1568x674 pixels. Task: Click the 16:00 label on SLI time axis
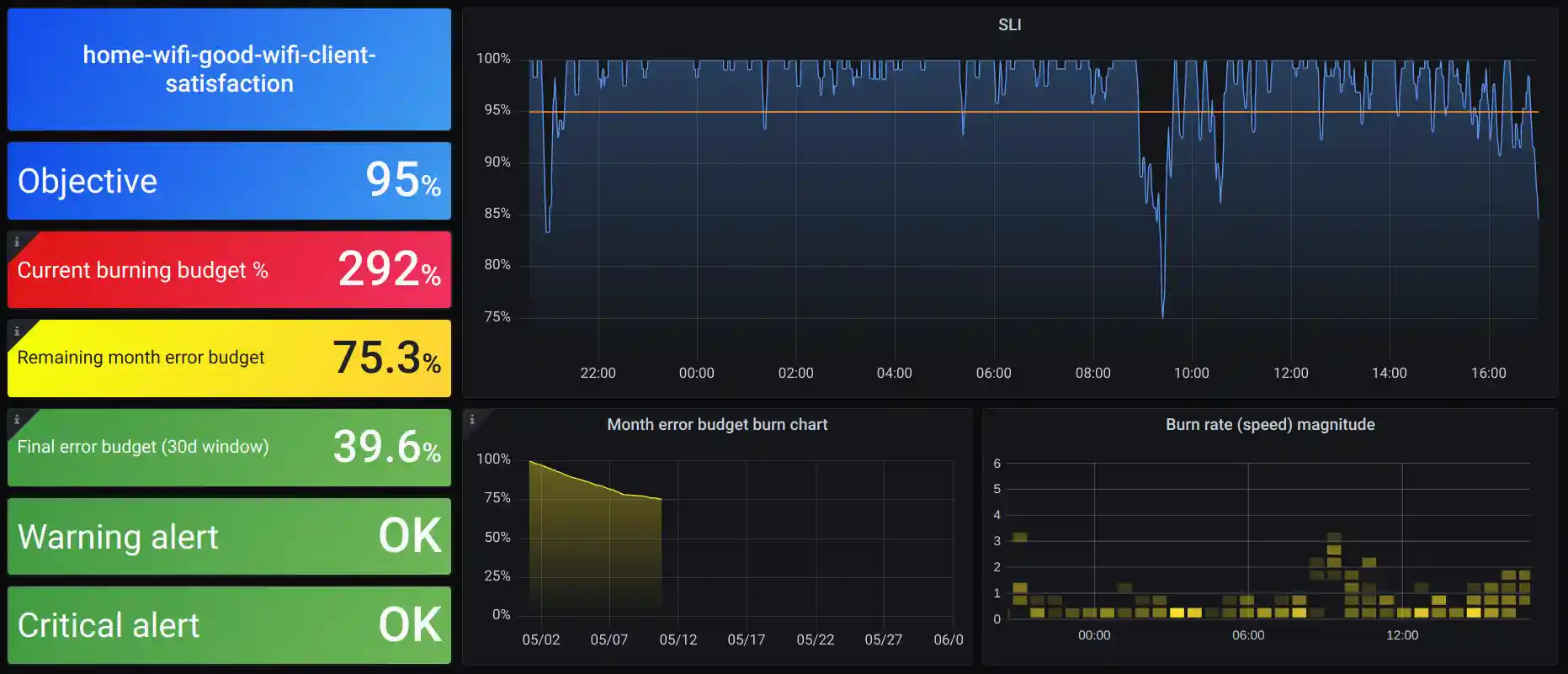(x=1488, y=373)
